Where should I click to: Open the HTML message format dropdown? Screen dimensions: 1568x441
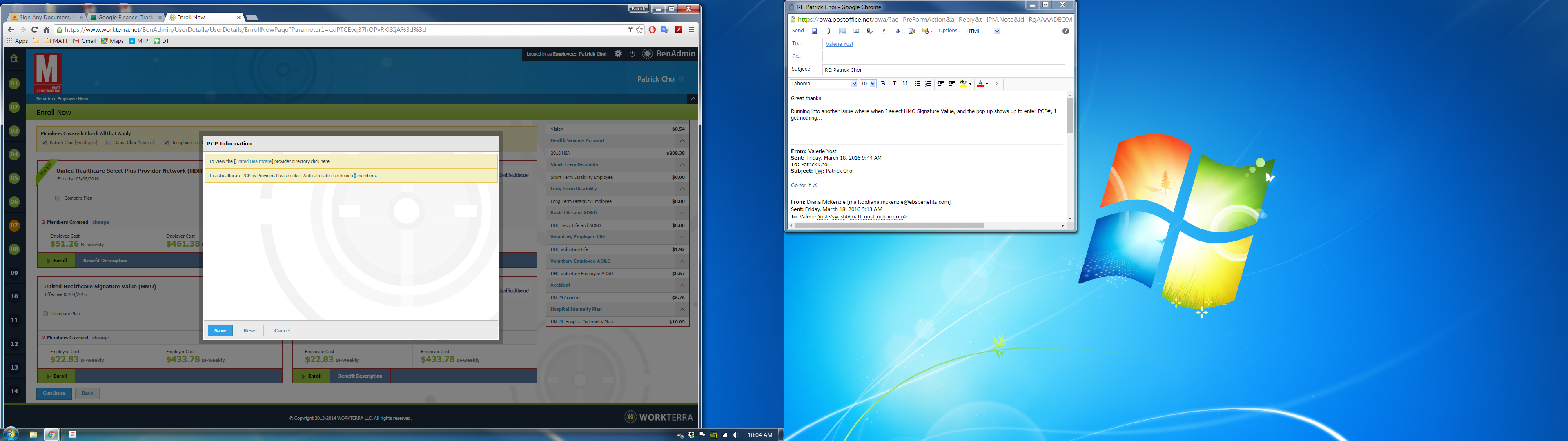982,31
